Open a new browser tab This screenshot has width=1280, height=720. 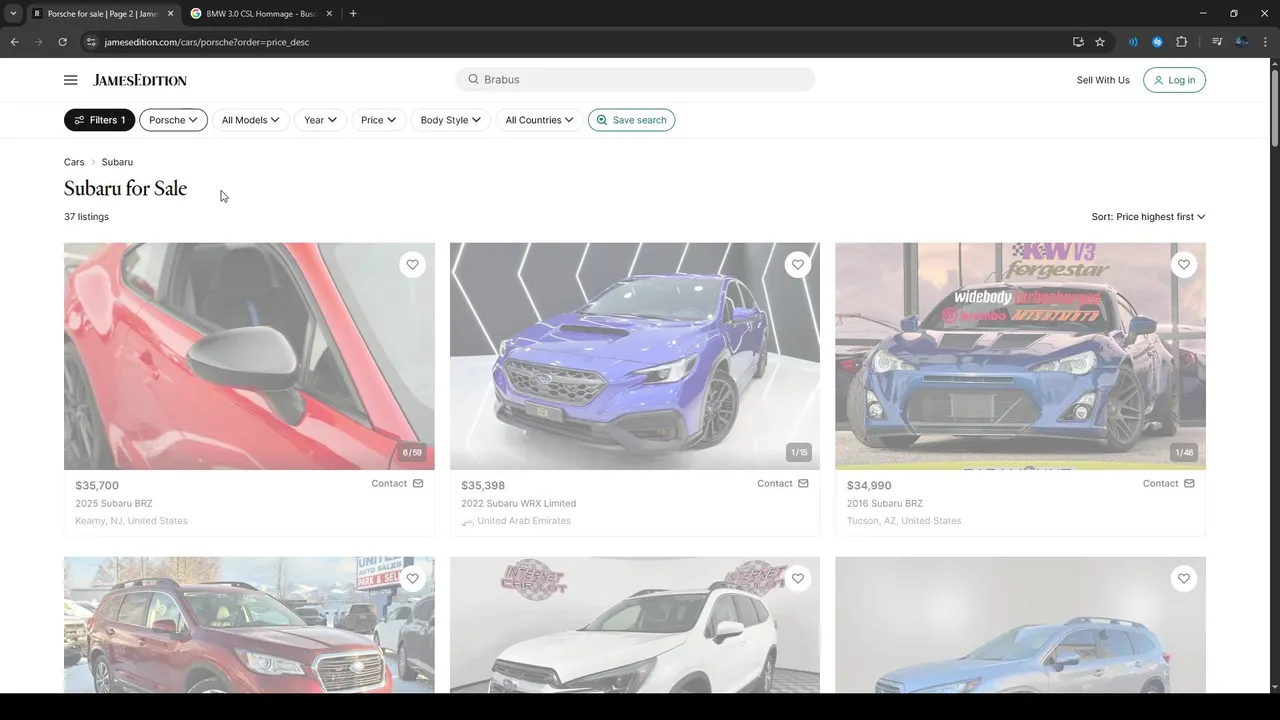point(353,14)
